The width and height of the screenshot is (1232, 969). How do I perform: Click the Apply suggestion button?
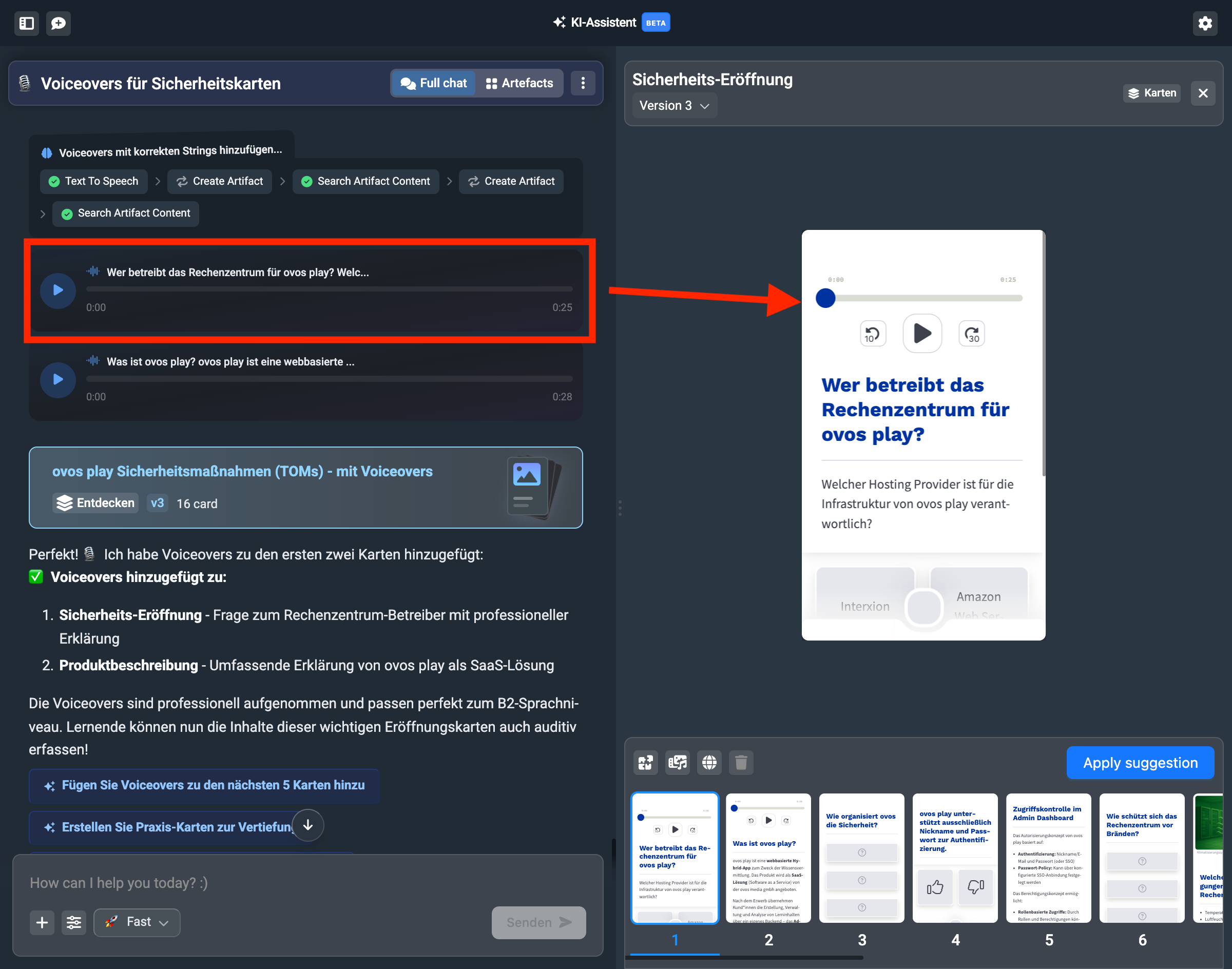[1140, 763]
